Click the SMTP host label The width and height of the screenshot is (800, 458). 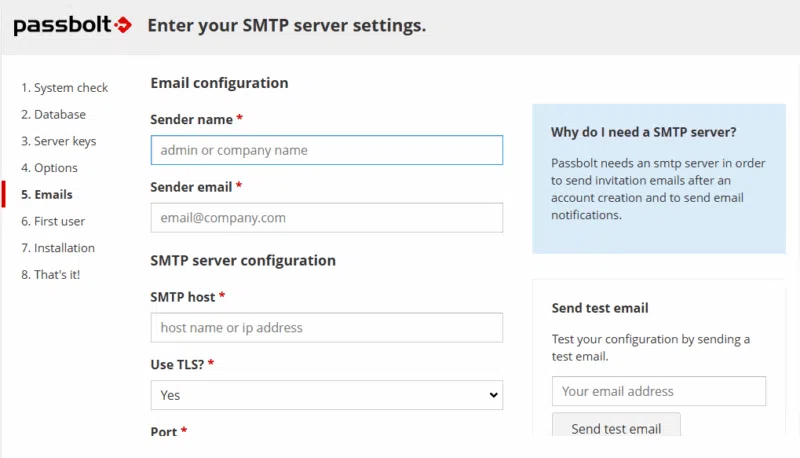pyautogui.click(x=183, y=297)
